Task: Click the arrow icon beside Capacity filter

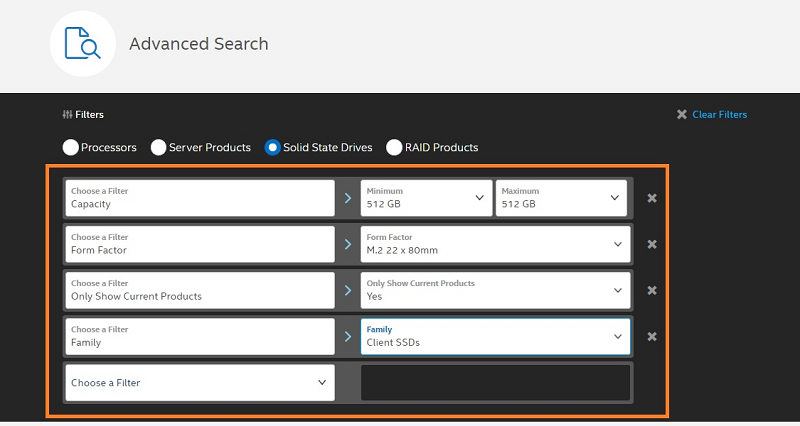Action: pos(348,198)
